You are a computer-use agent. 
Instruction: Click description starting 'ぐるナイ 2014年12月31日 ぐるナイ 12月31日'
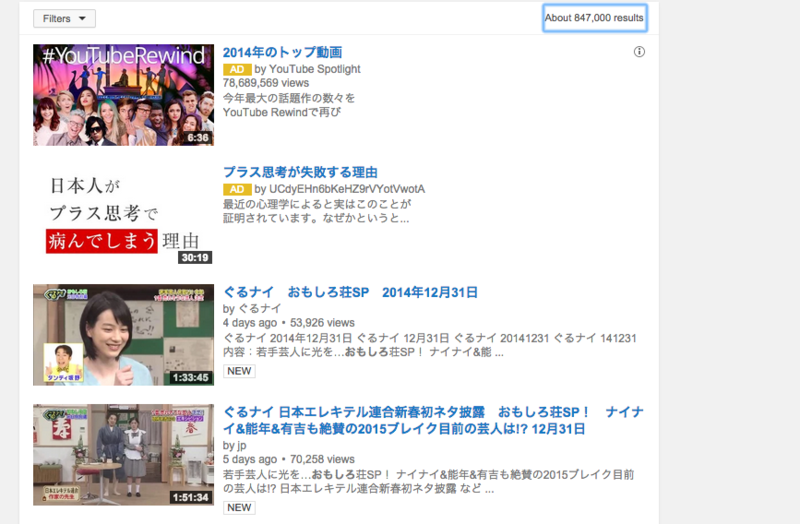tap(430, 345)
